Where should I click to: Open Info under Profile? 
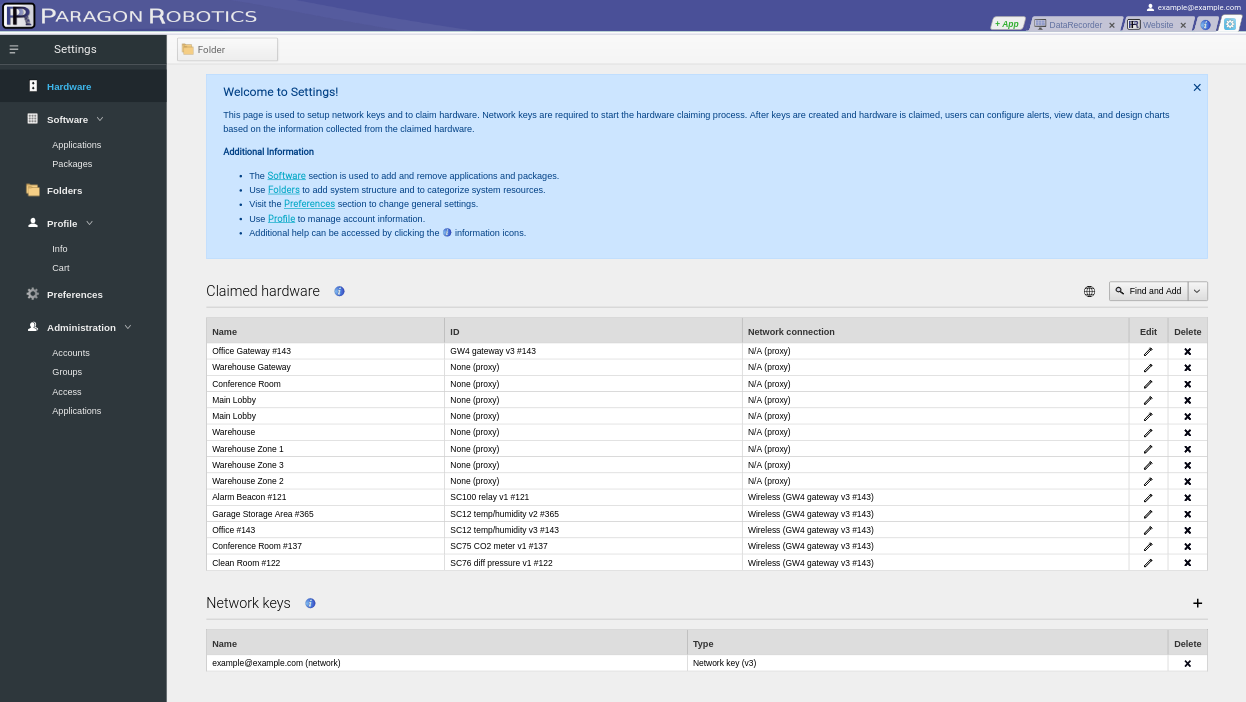pos(60,249)
